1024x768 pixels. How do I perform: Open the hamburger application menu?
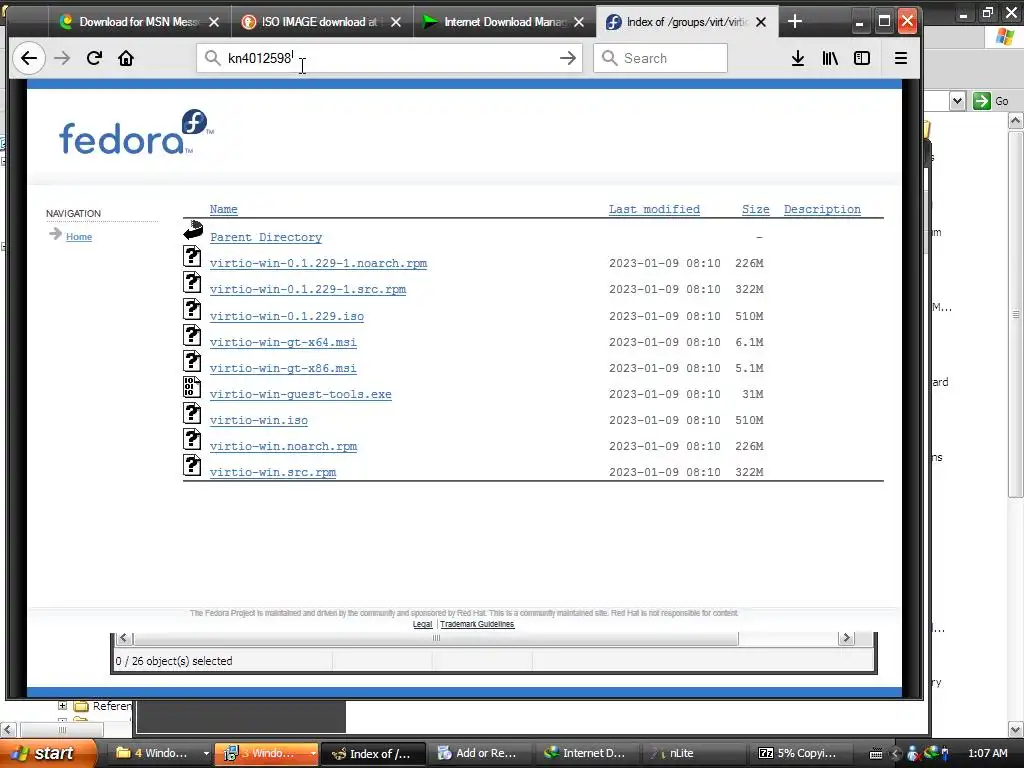coord(901,58)
